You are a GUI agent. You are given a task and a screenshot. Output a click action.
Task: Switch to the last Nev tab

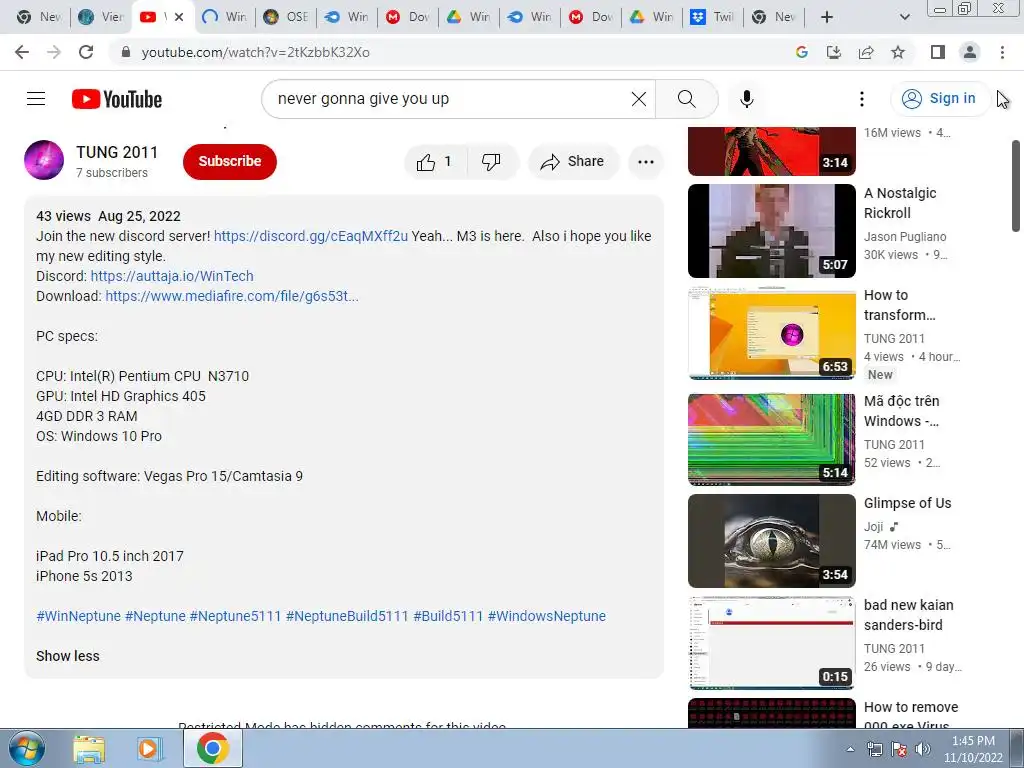click(773, 17)
